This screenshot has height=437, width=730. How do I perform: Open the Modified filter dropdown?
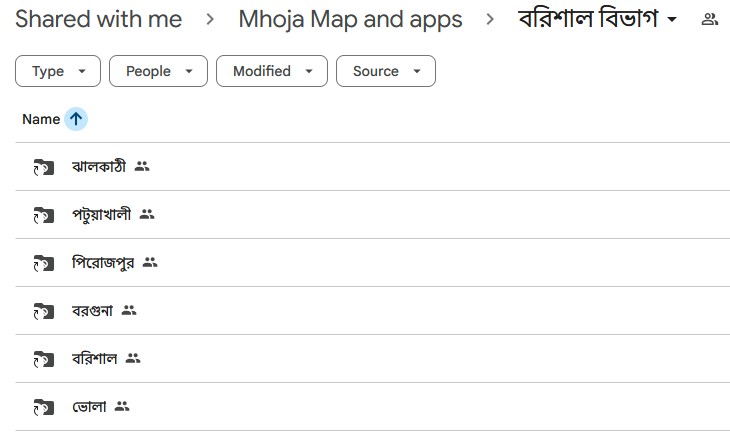(x=272, y=71)
